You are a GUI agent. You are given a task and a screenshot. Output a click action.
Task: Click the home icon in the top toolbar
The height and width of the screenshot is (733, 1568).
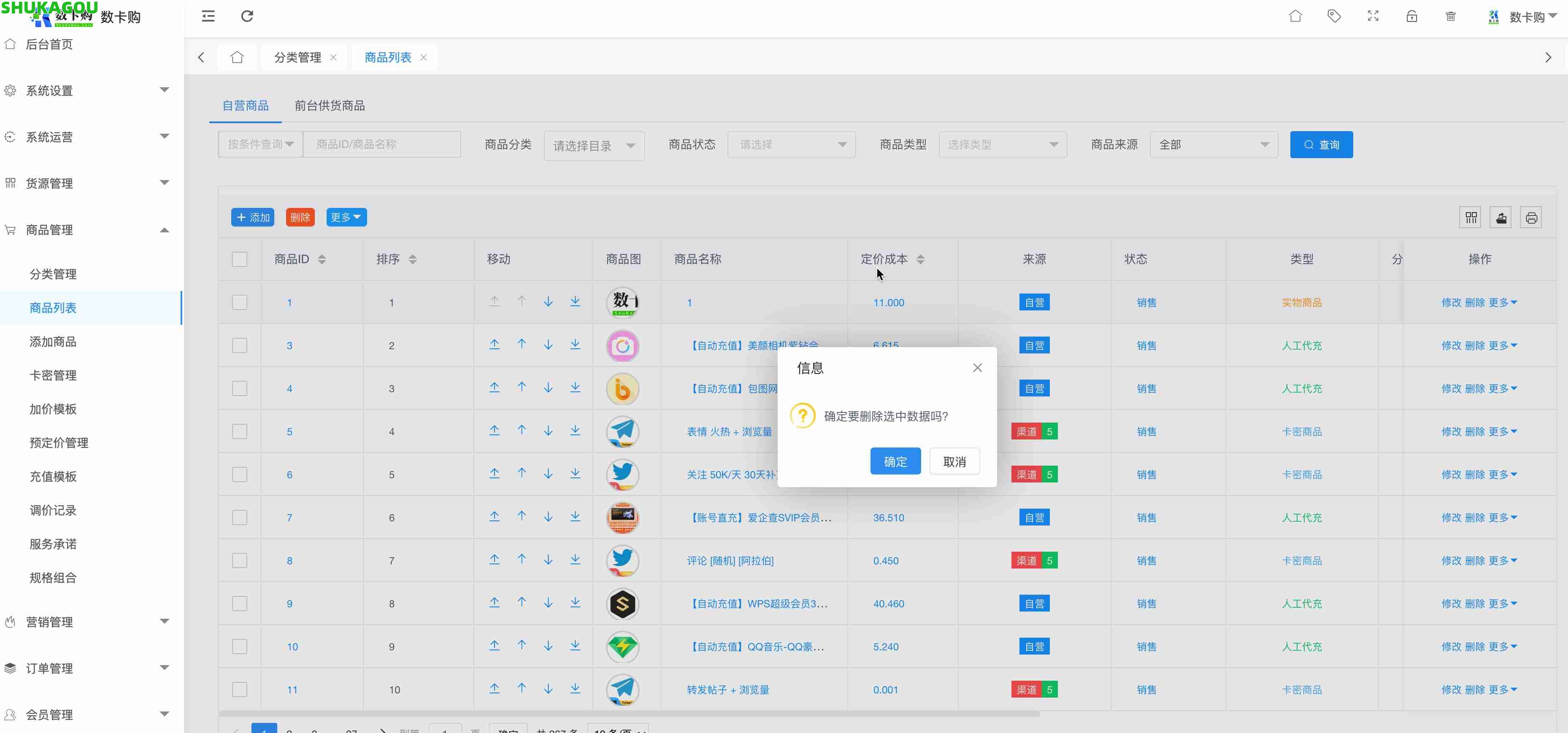tap(1295, 16)
